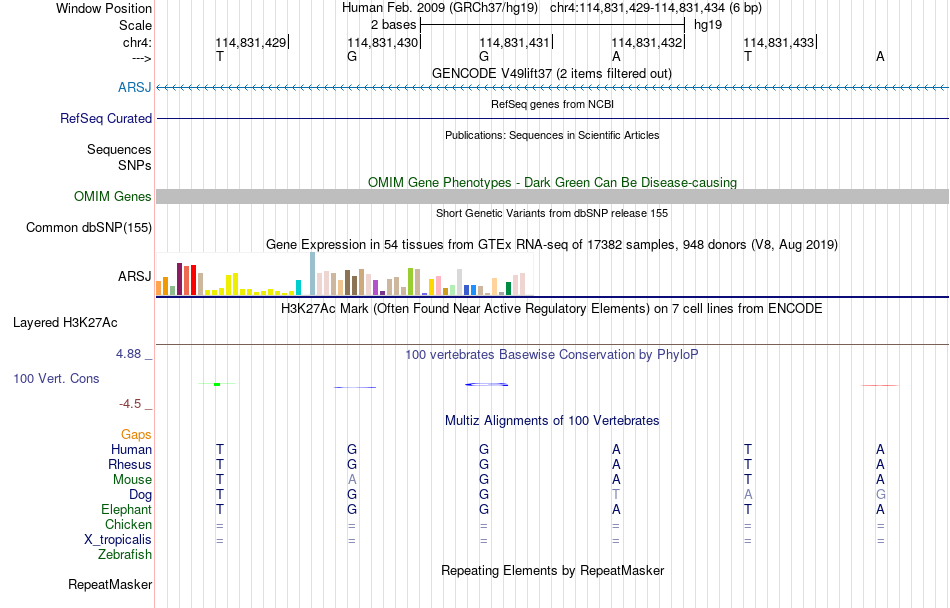Select the cyan GTEx expression bar
The image size is (950, 608).
(x=298, y=288)
